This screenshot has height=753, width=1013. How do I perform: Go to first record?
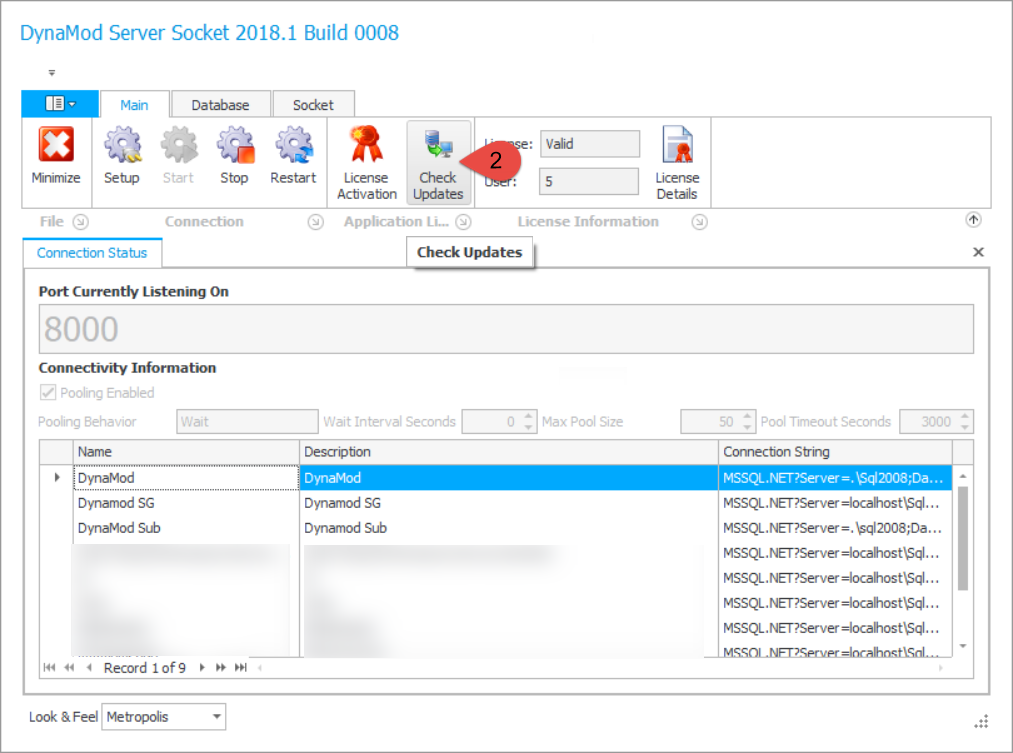tap(50, 667)
